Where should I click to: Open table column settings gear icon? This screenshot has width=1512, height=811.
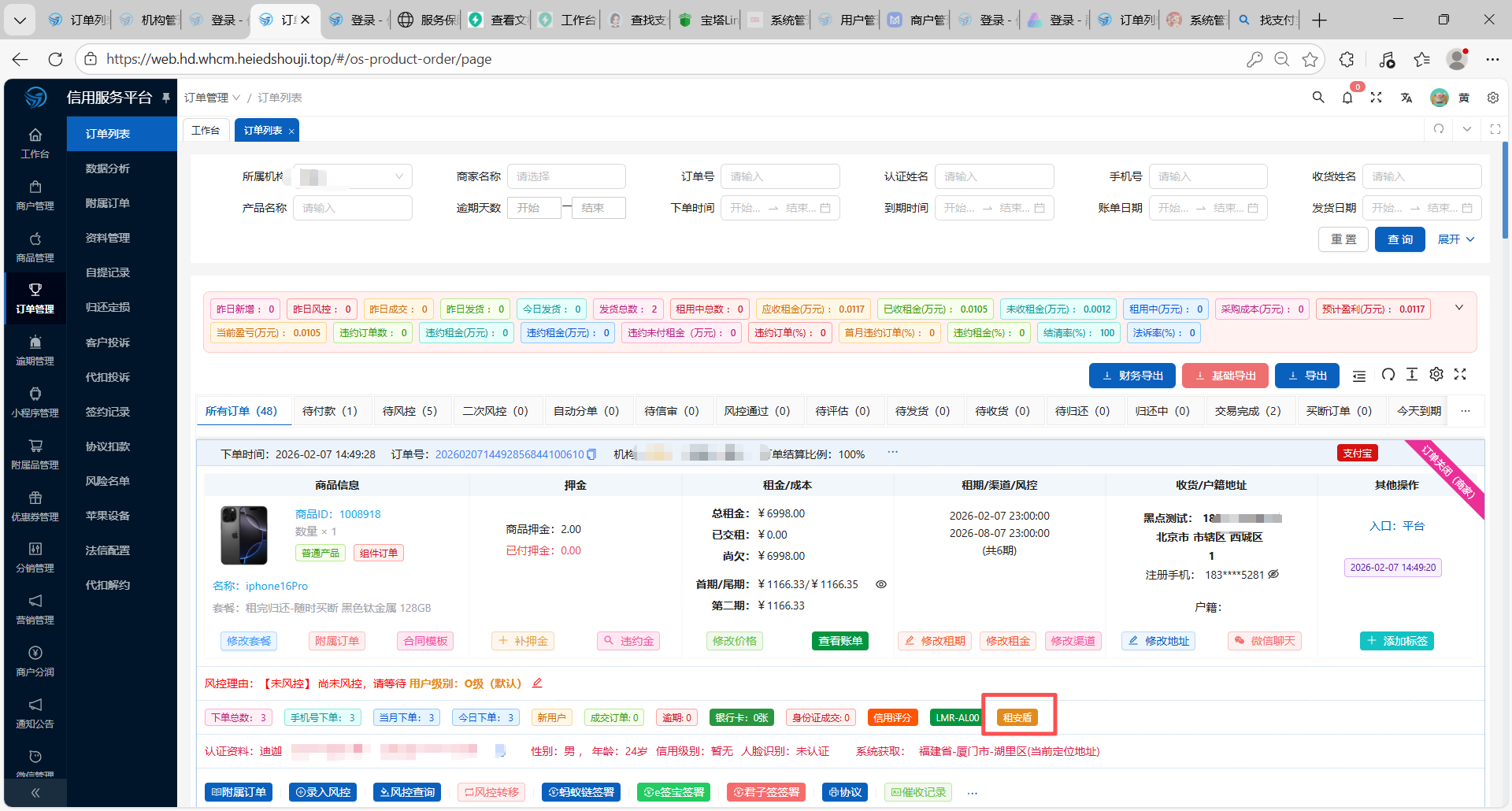pyautogui.click(x=1436, y=375)
